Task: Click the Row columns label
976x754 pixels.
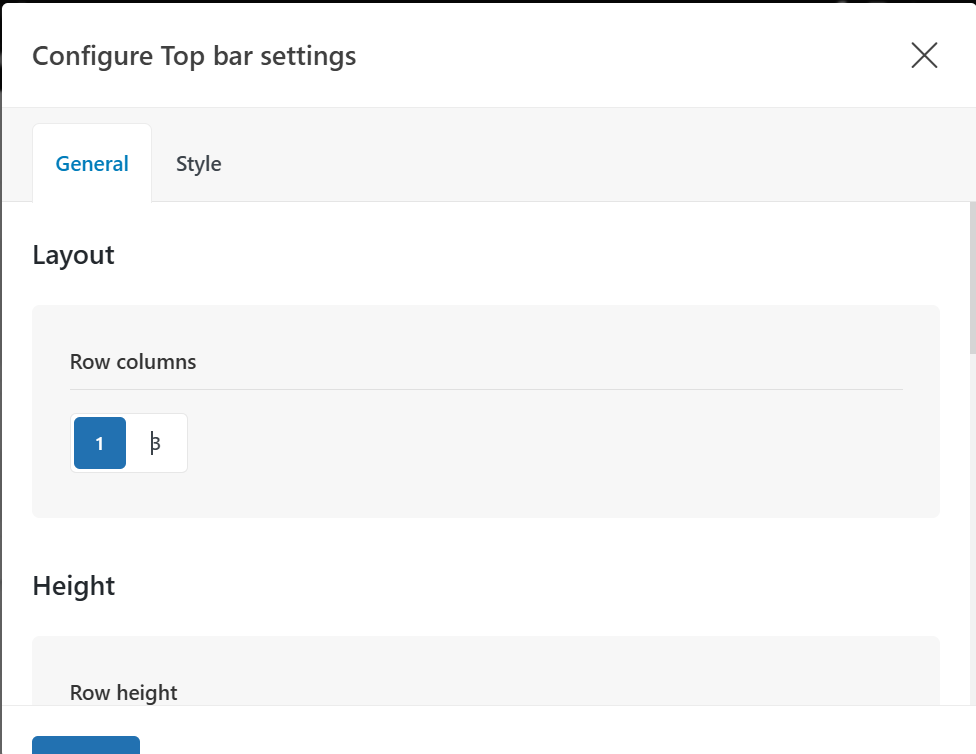Action: click(x=133, y=362)
